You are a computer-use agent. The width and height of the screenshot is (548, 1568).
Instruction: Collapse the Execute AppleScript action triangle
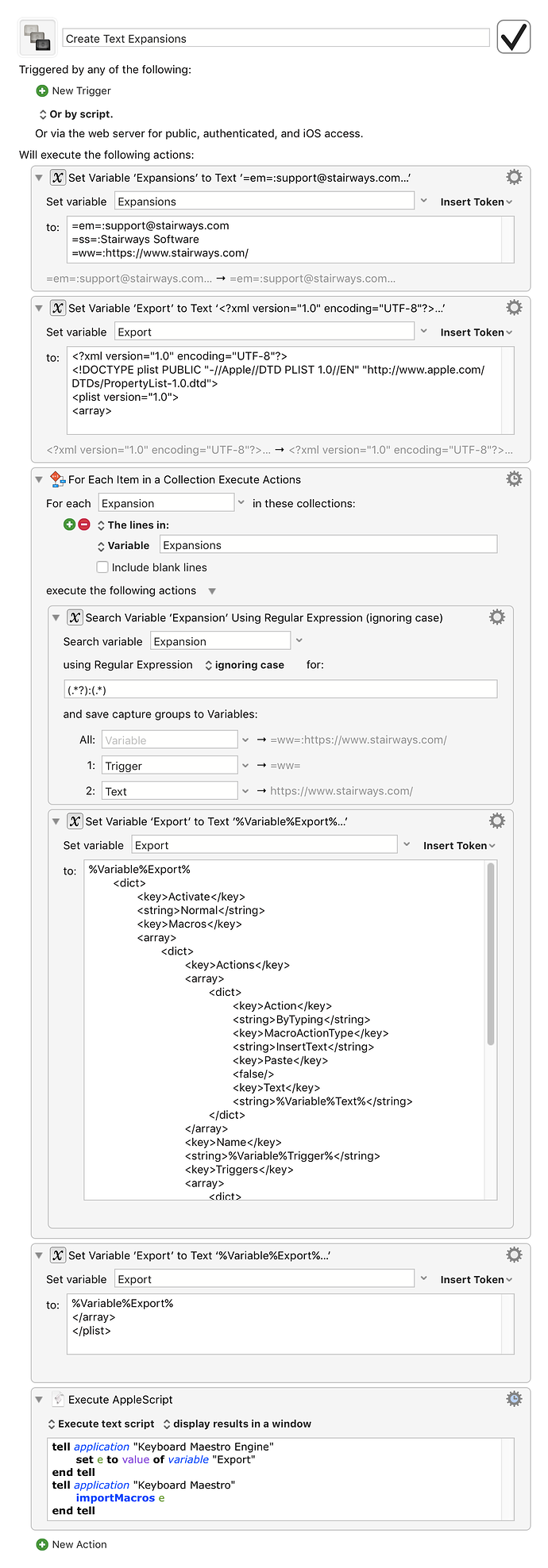[x=39, y=1399]
